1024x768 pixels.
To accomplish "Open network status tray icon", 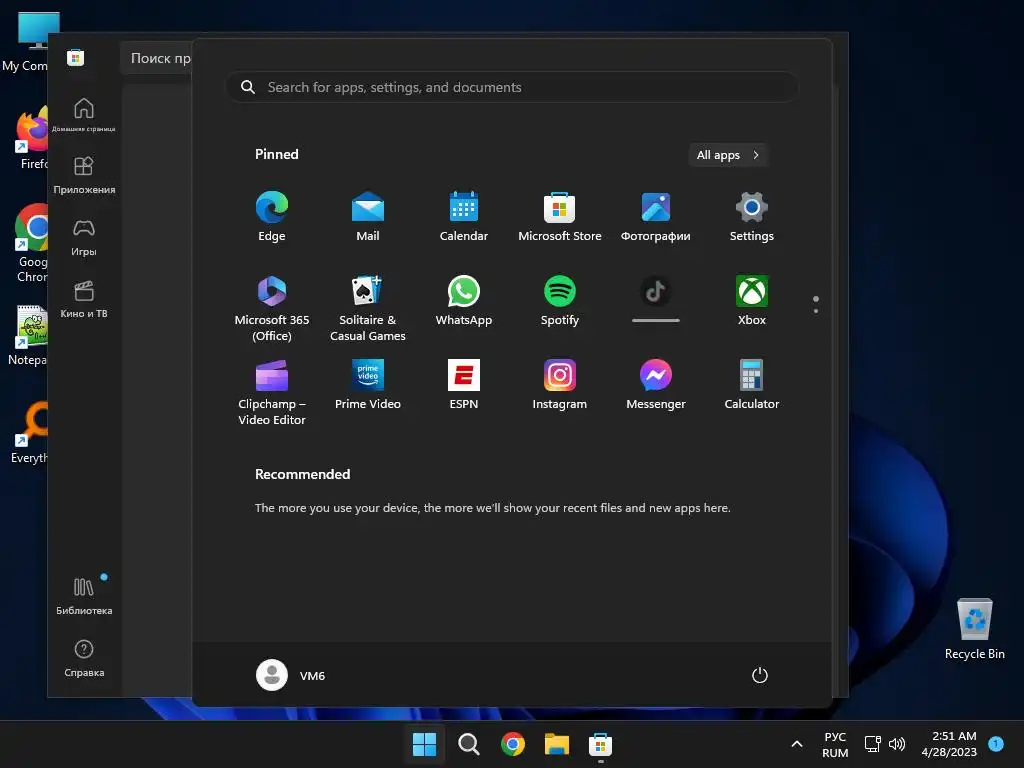I will (x=873, y=744).
